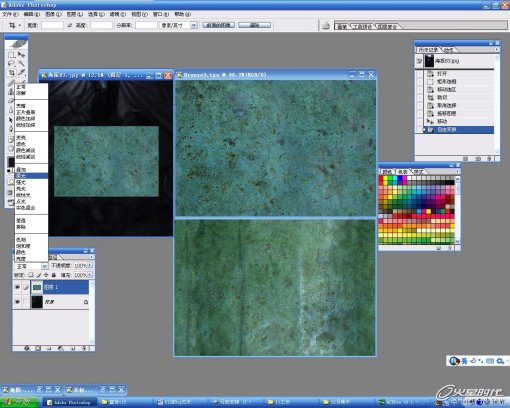Click the swap width and height icon
Image resolution: width=510 pixels, height=408 pixels.
click(x=70, y=25)
